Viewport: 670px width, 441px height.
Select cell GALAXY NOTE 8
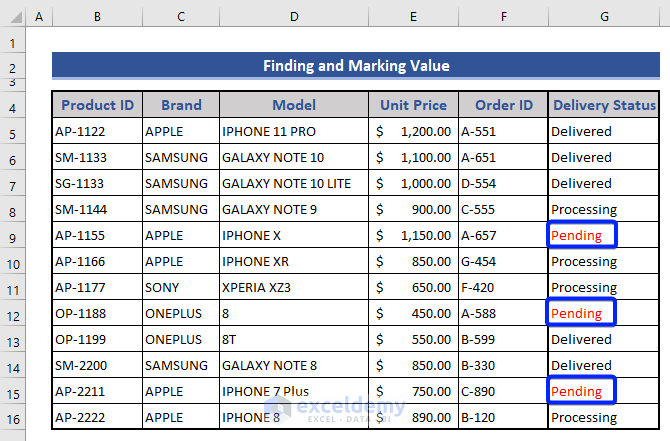294,365
